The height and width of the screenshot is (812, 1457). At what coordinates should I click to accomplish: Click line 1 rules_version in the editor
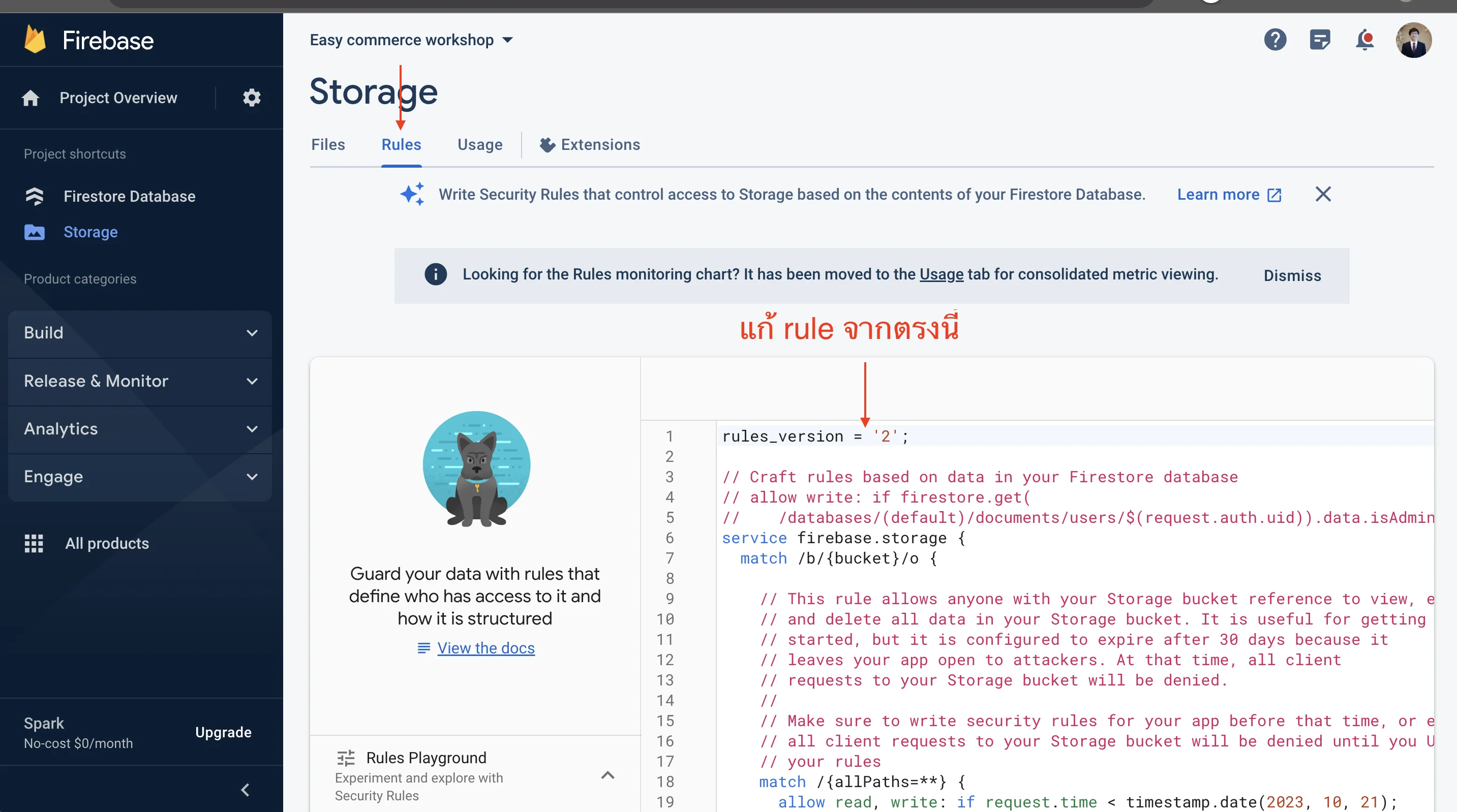(814, 436)
